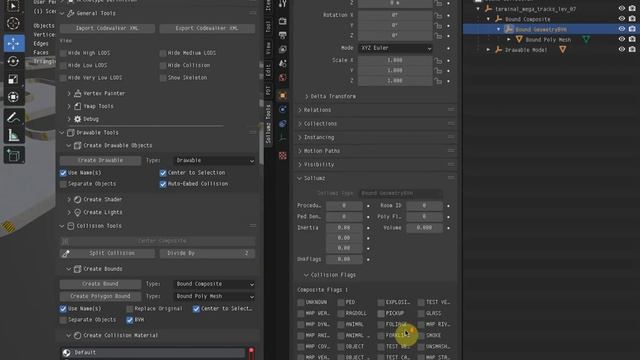The height and width of the screenshot is (360, 640).
Task: Click Import Codewalker XML button
Action: tap(107, 28)
